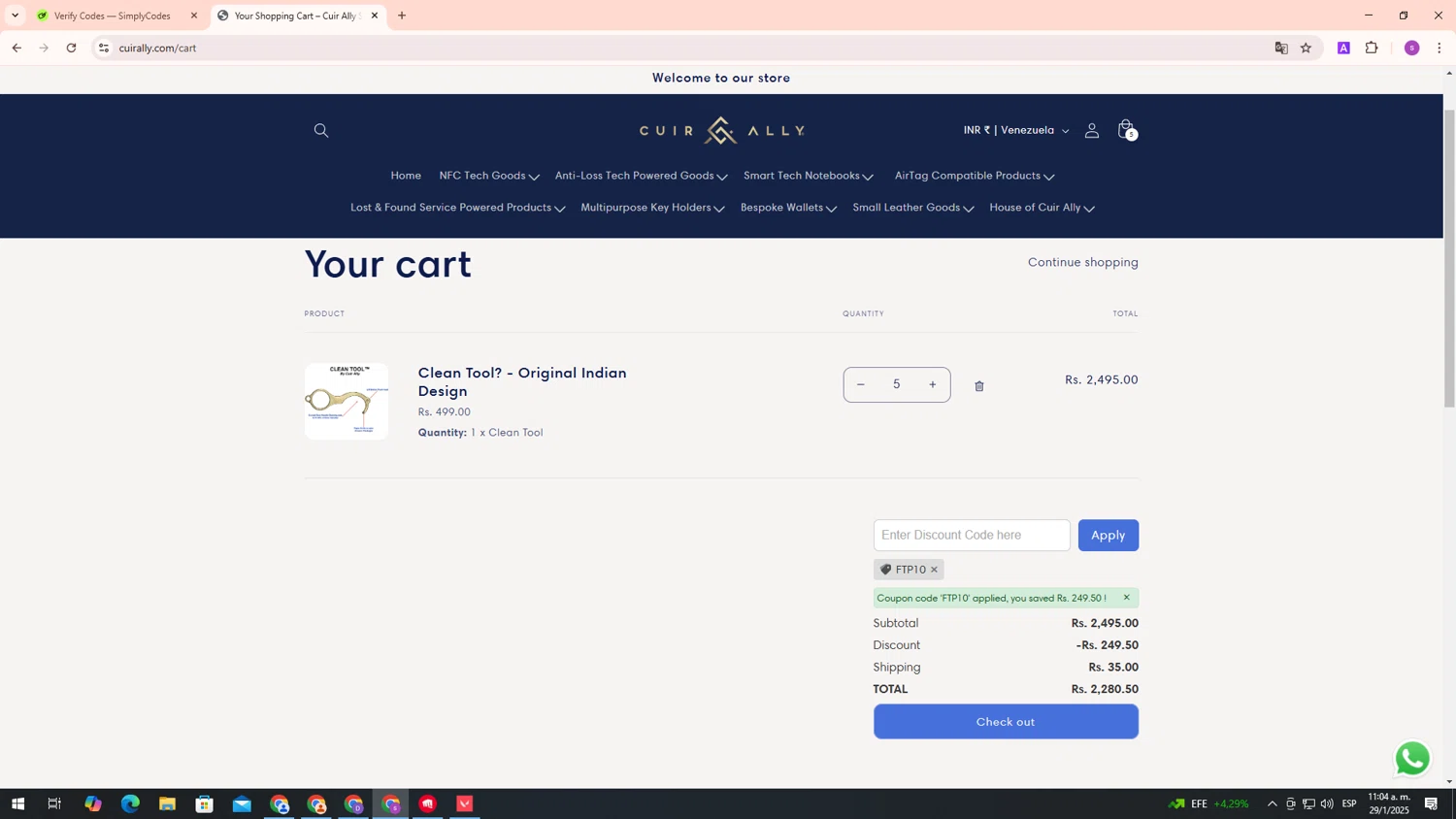Open File Explorer from the taskbar
The width and height of the screenshot is (1456, 819).
167,803
